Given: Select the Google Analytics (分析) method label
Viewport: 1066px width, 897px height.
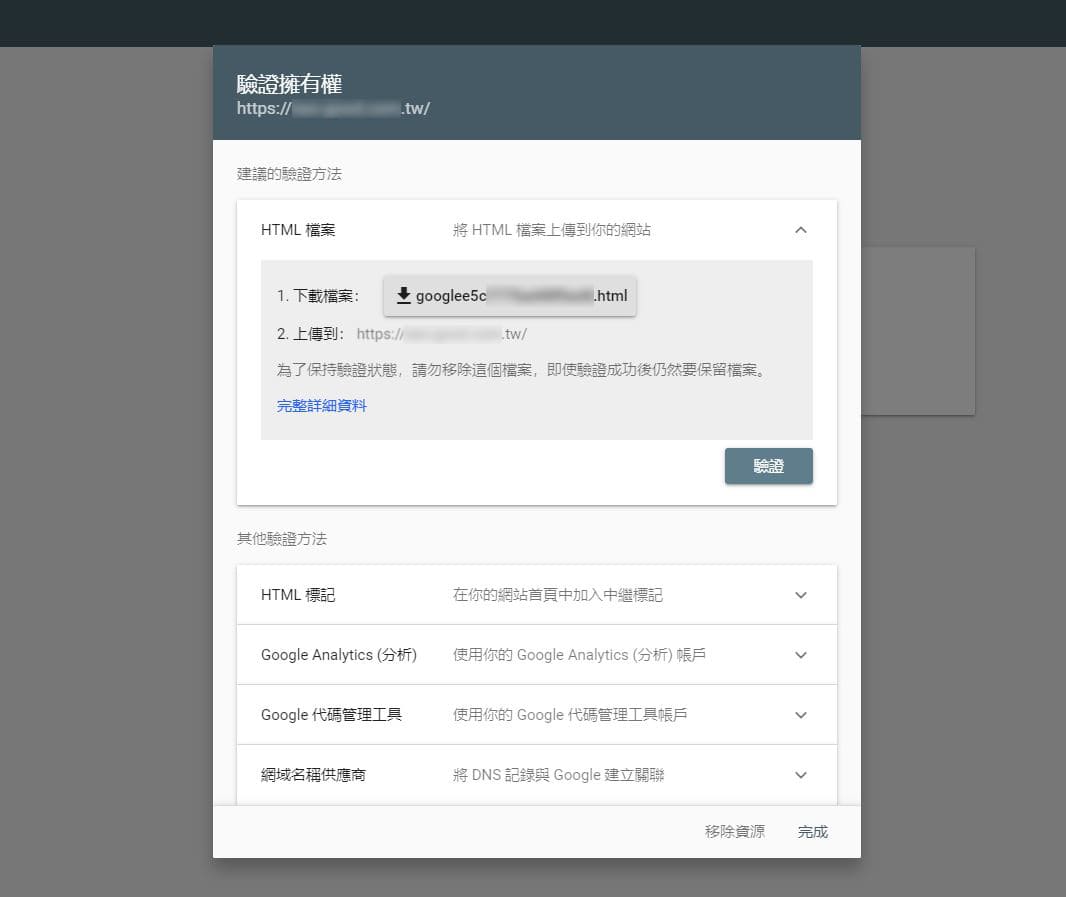Looking at the screenshot, I should coord(339,655).
